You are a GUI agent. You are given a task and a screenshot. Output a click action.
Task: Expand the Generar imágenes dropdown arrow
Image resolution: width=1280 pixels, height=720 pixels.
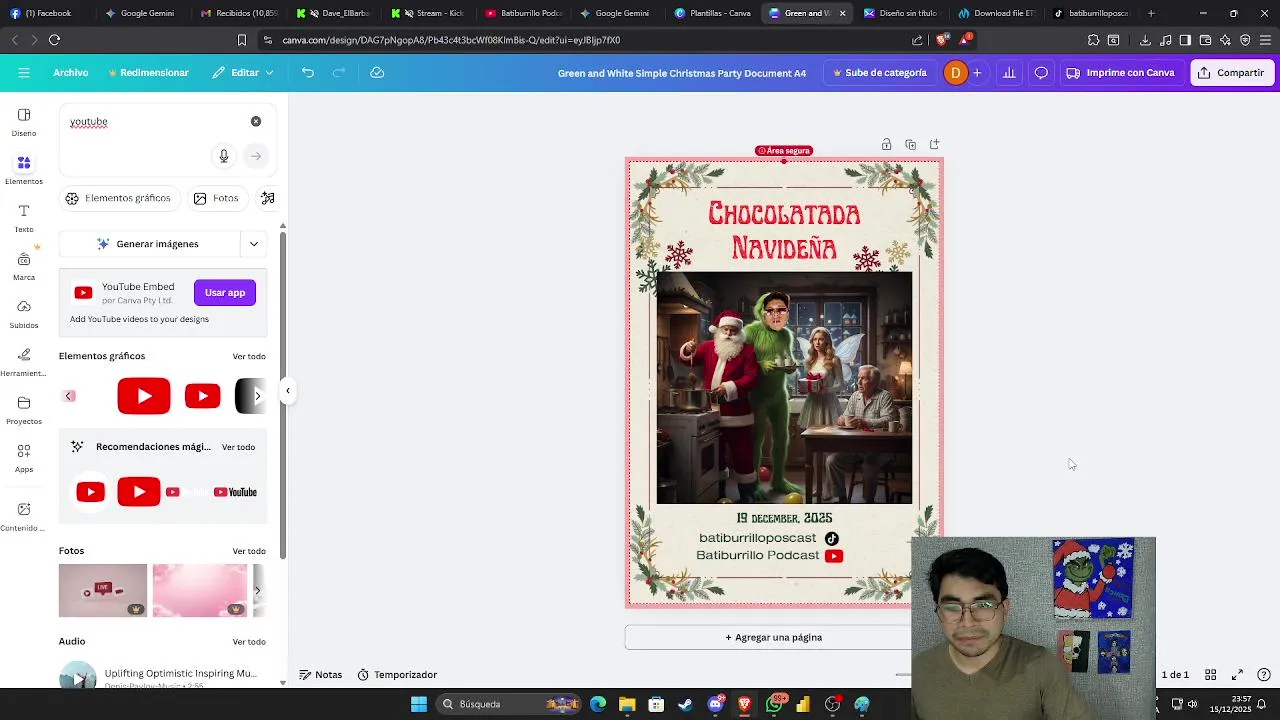coord(254,244)
